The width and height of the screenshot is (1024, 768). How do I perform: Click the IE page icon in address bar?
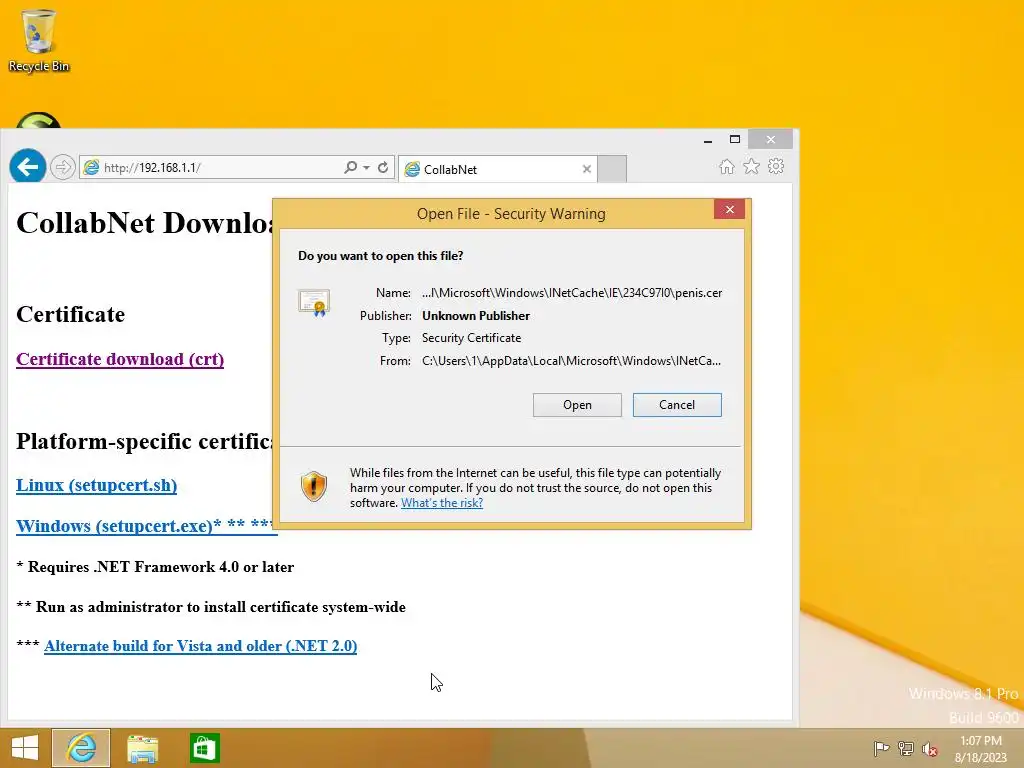tap(91, 168)
